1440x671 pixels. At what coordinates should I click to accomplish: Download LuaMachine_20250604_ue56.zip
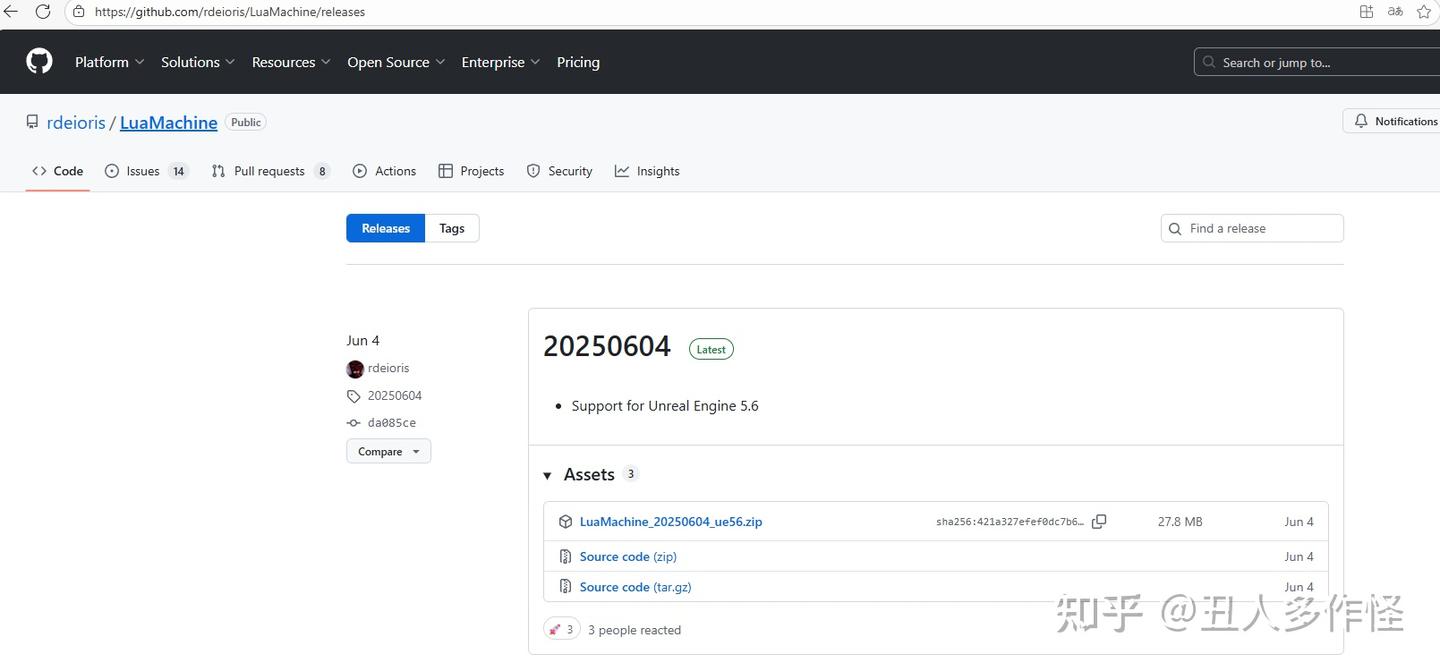click(x=671, y=522)
